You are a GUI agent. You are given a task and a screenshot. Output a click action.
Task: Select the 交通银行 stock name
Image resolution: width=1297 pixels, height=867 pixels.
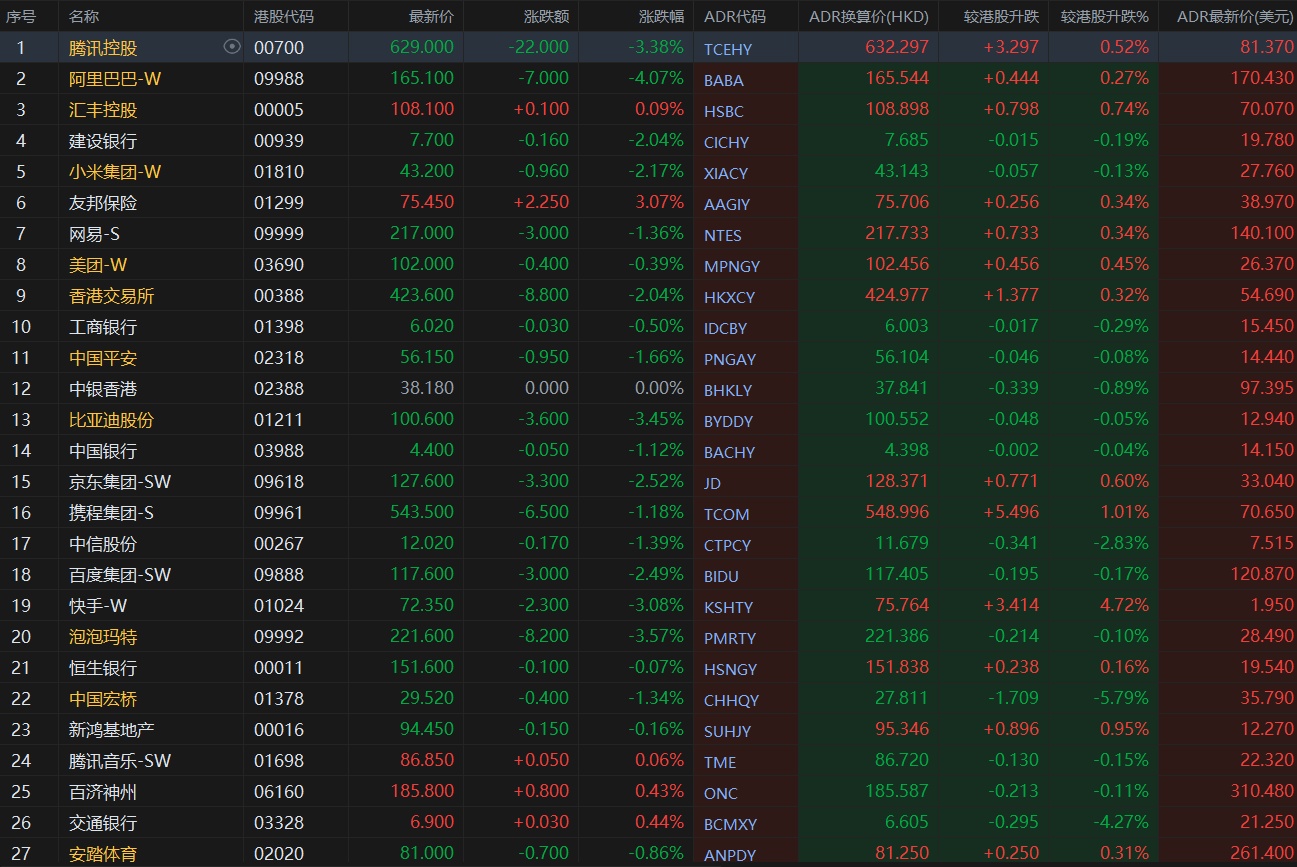(103, 822)
